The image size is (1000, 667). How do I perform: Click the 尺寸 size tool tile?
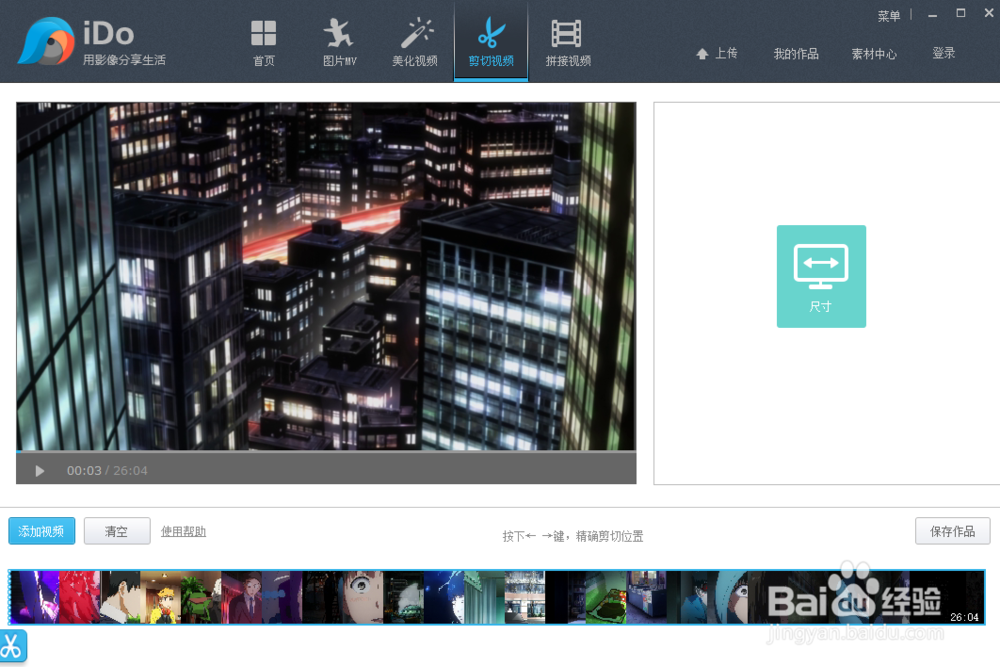tap(821, 276)
